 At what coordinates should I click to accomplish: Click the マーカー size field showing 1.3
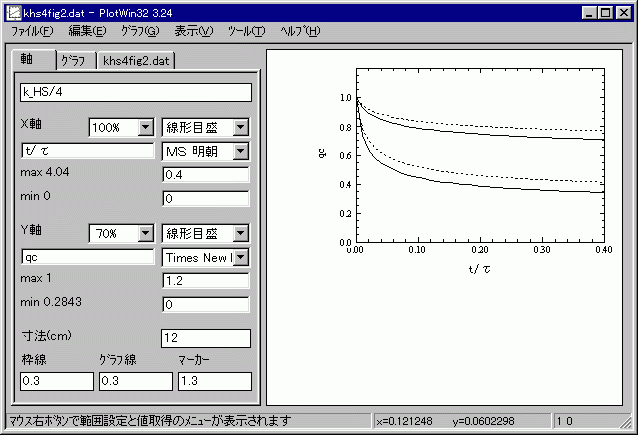tap(214, 381)
